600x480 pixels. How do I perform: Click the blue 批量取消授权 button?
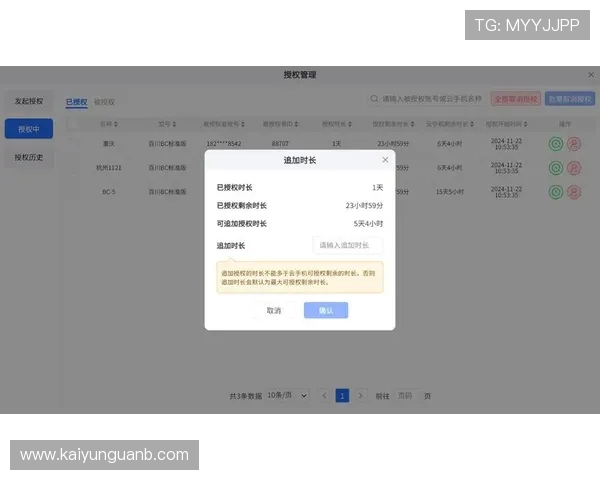click(570, 99)
